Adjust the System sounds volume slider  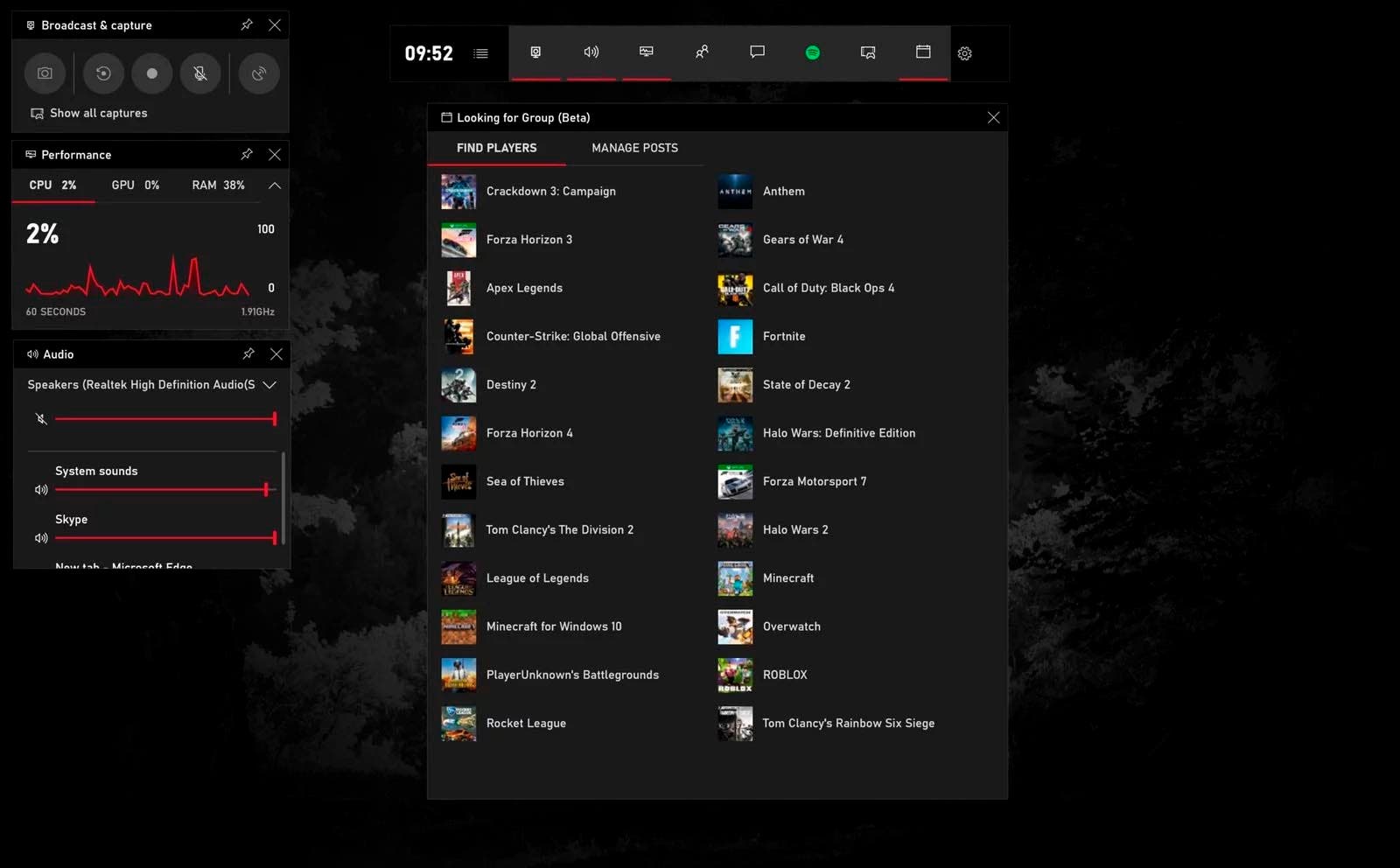tap(165, 490)
